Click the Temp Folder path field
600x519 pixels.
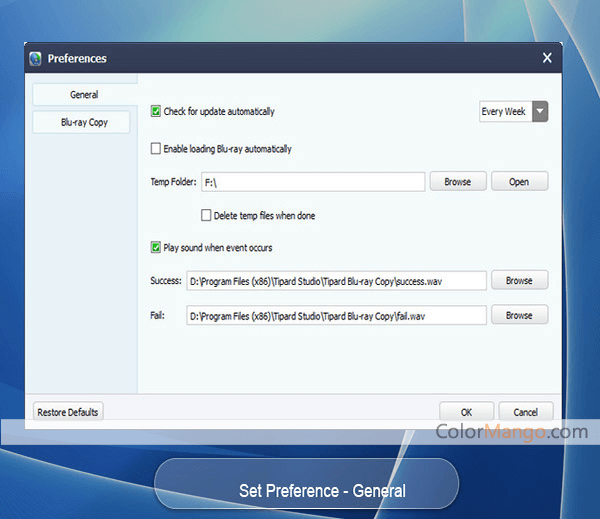click(312, 182)
